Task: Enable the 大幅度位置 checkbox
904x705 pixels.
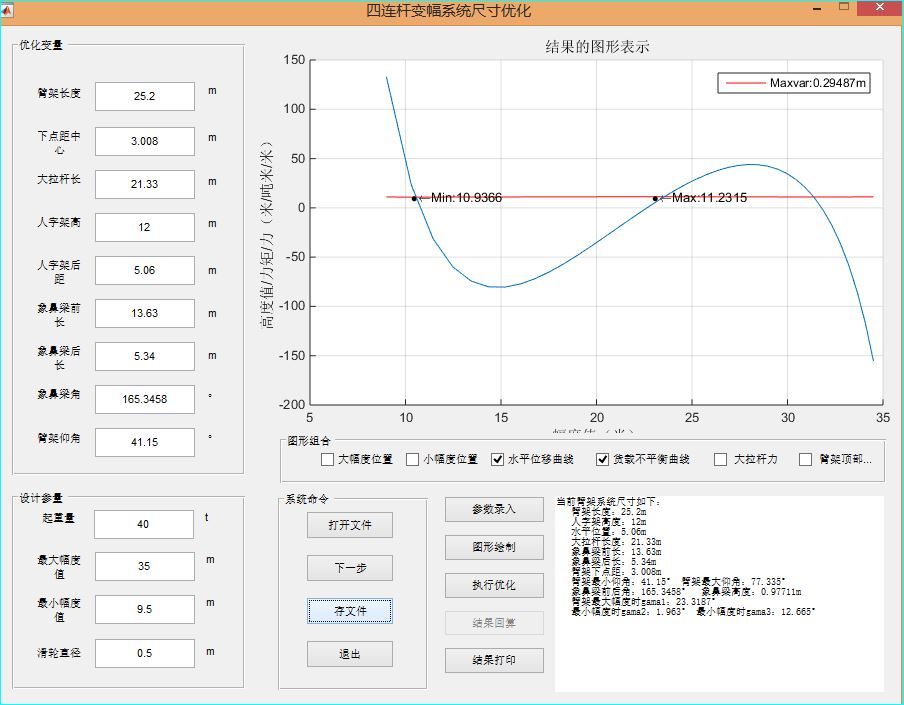Action: click(x=327, y=460)
